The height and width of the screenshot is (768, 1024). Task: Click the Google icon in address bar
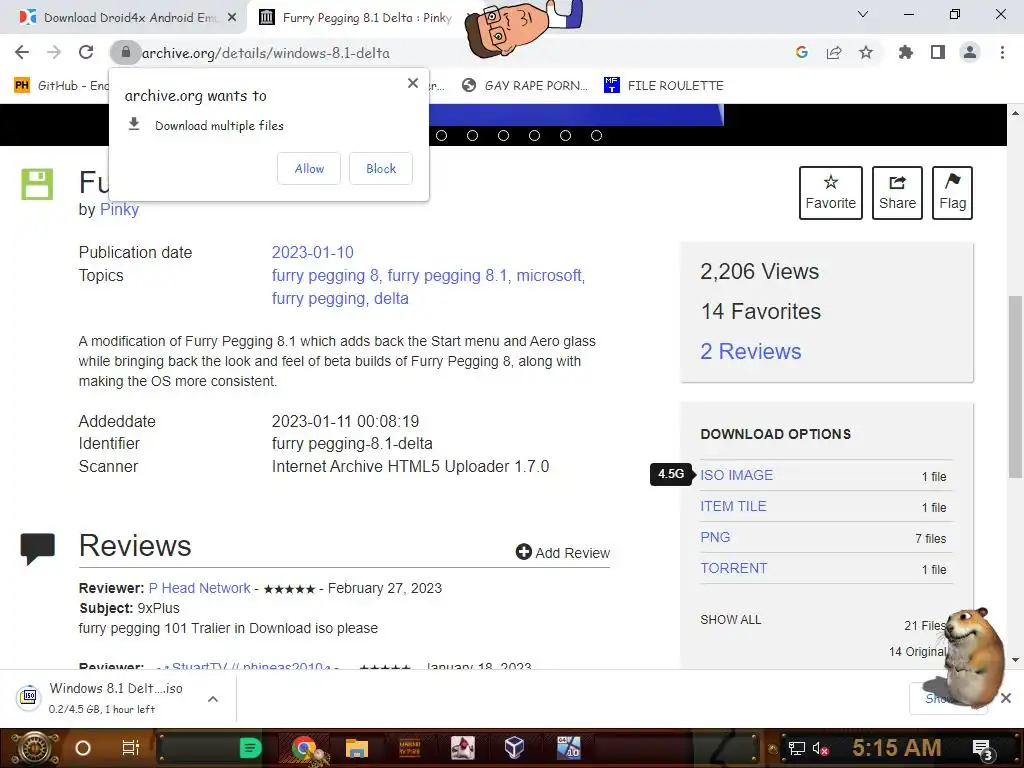coord(802,52)
